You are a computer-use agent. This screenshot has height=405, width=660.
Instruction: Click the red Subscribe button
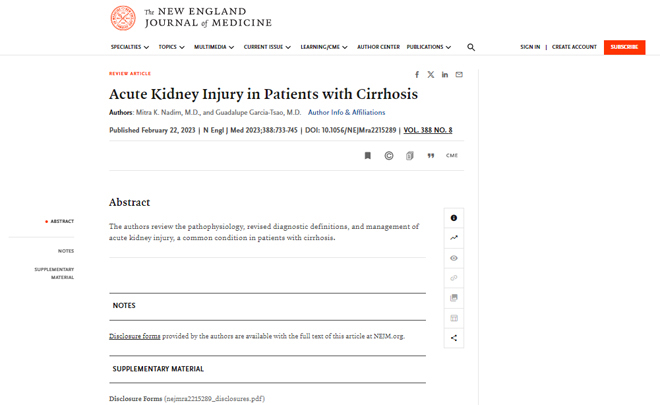click(x=624, y=47)
